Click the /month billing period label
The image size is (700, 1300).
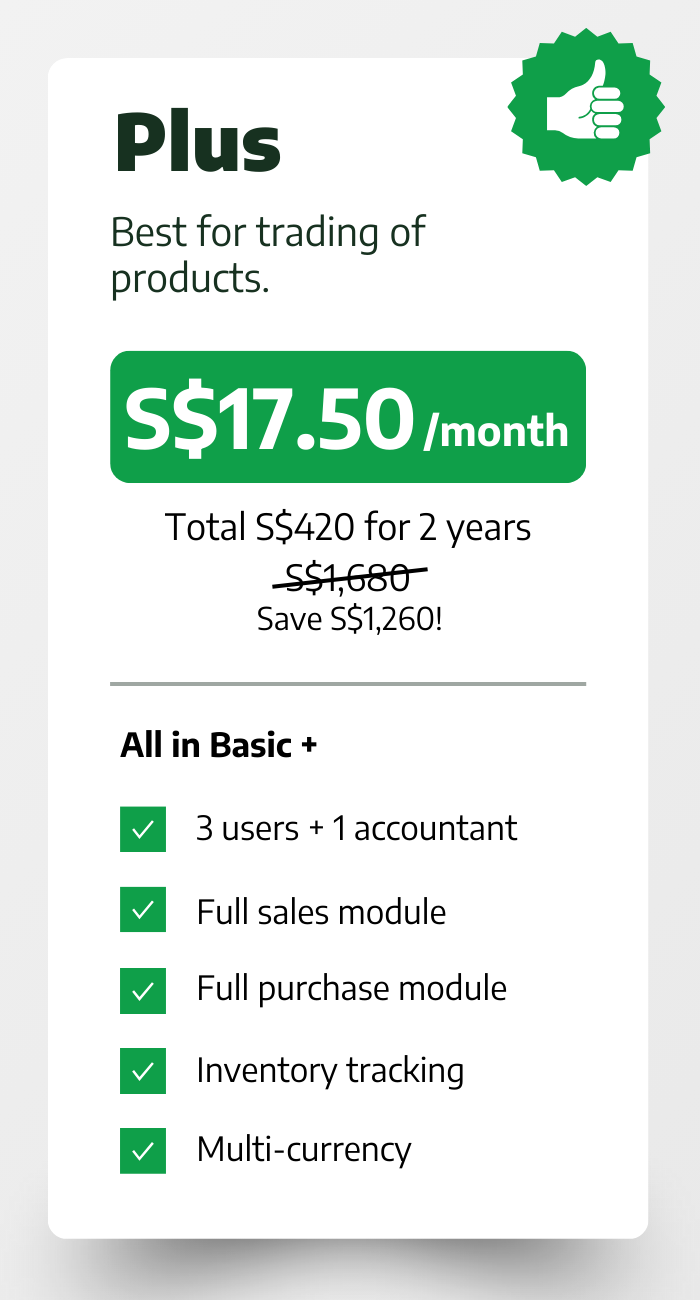(x=496, y=431)
